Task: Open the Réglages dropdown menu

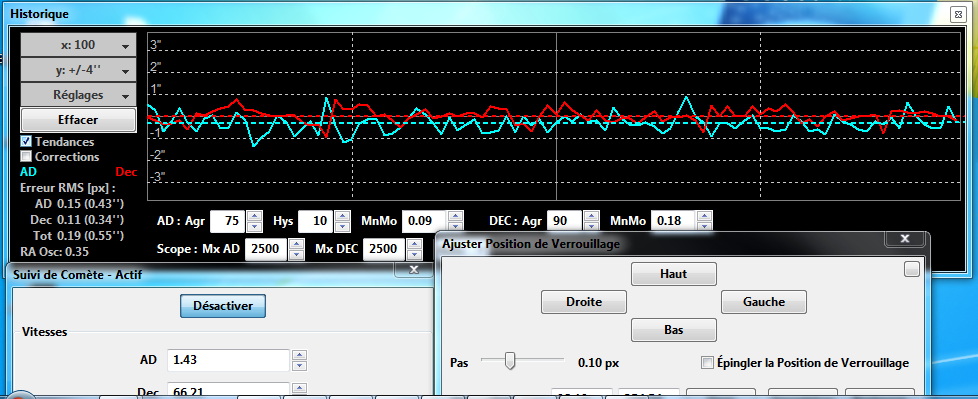Action: click(x=78, y=95)
